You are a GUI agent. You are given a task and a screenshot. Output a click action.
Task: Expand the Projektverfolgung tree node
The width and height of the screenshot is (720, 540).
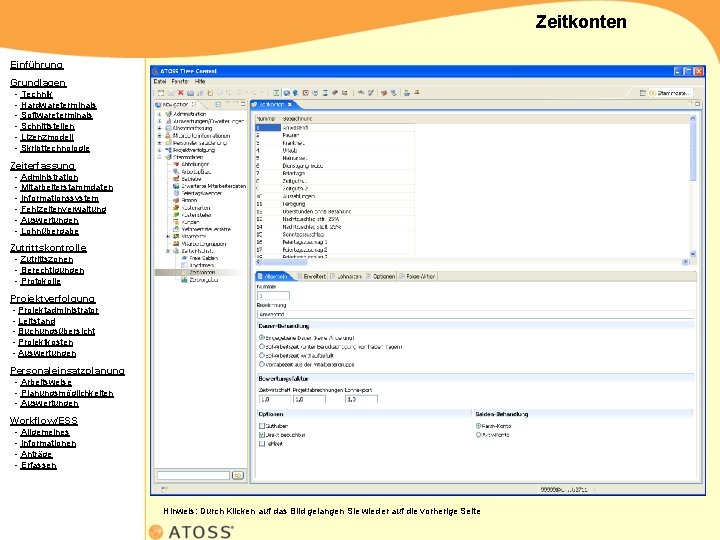[x=159, y=150]
